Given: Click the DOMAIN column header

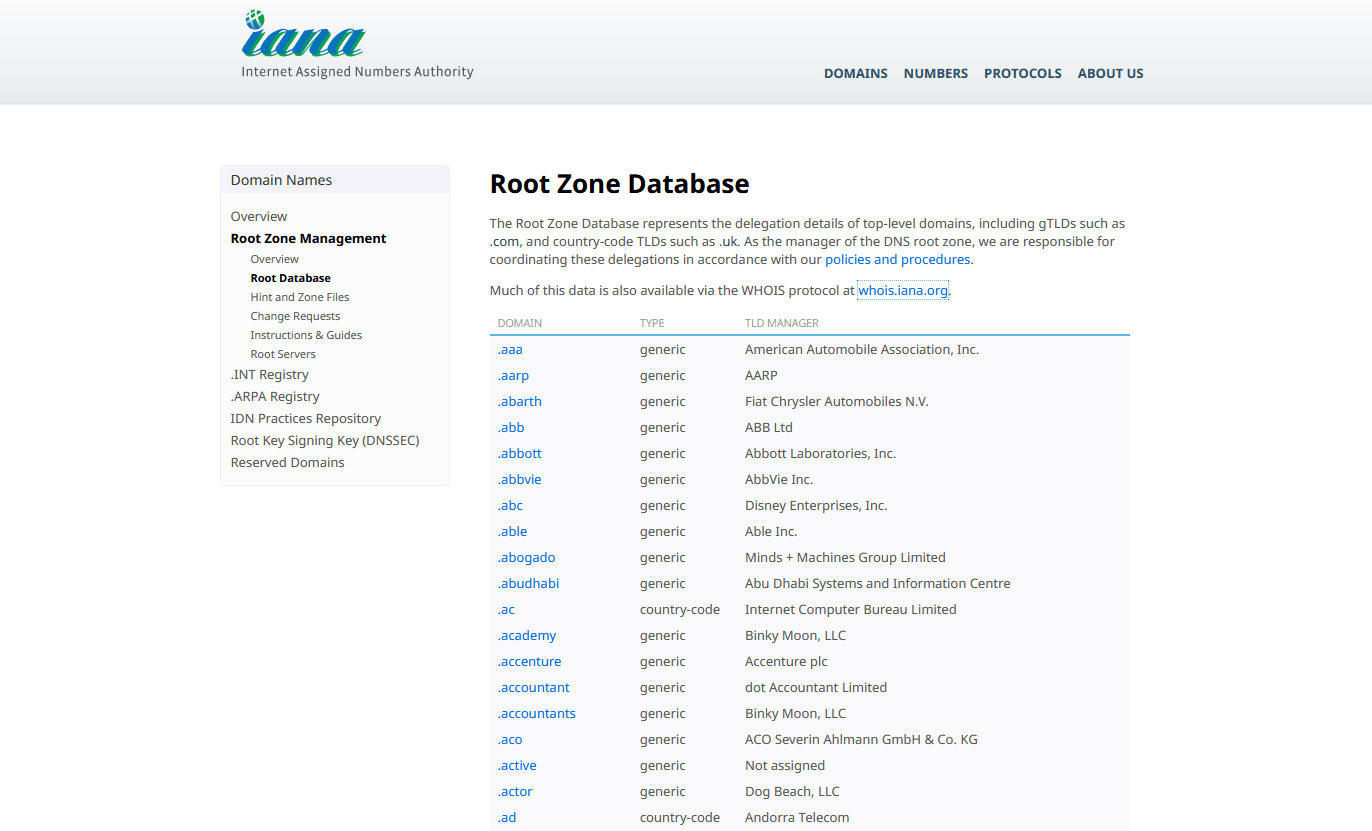Looking at the screenshot, I should coord(520,323).
